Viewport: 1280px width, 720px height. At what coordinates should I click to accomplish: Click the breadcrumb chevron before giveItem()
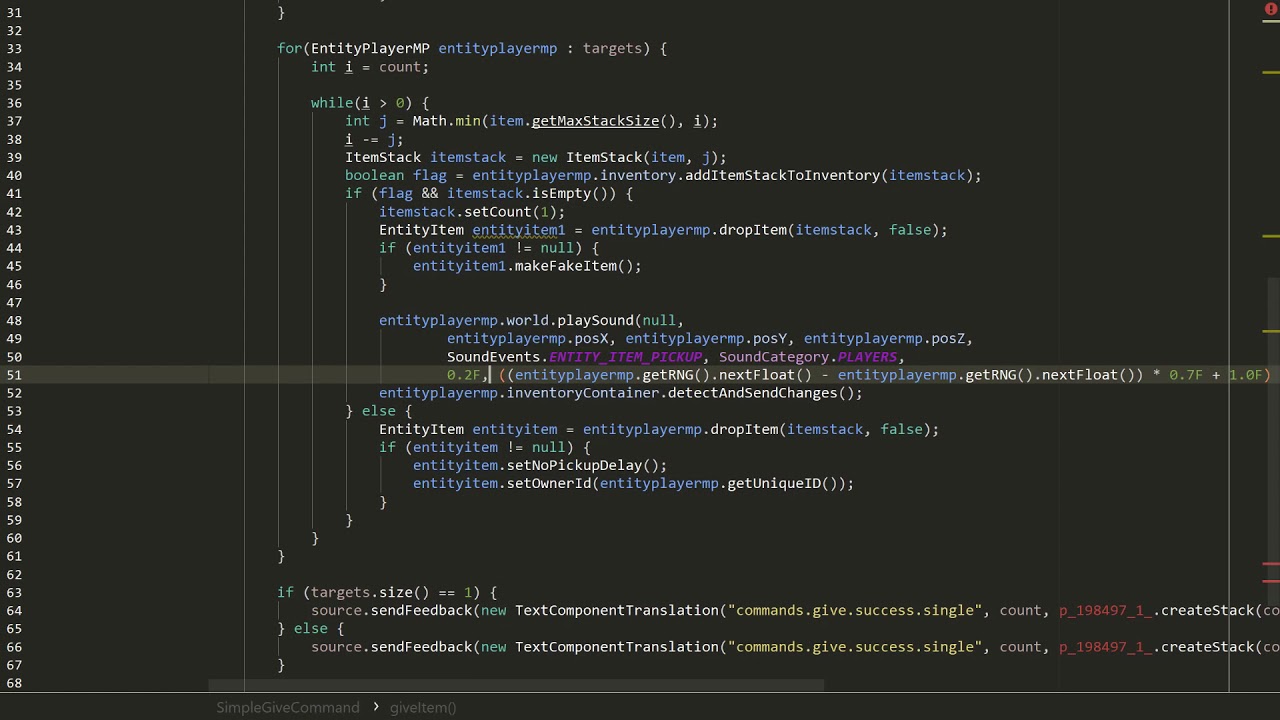376,707
